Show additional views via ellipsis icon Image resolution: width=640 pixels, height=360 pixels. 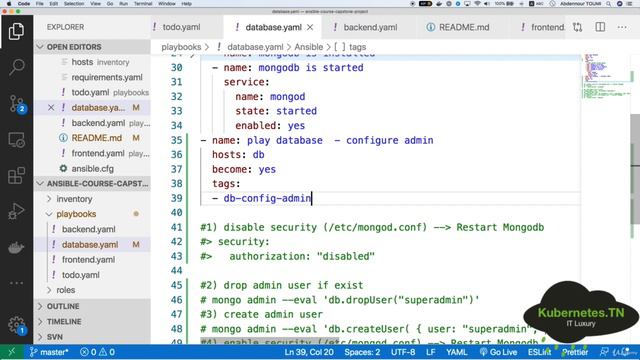click(x=16, y=283)
